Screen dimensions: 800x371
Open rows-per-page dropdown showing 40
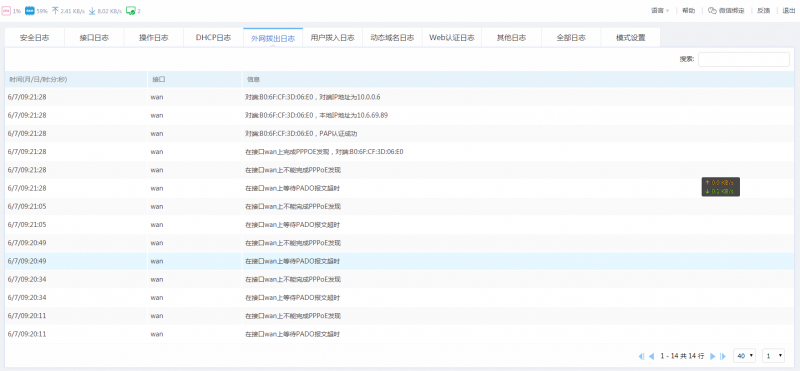[x=744, y=356]
